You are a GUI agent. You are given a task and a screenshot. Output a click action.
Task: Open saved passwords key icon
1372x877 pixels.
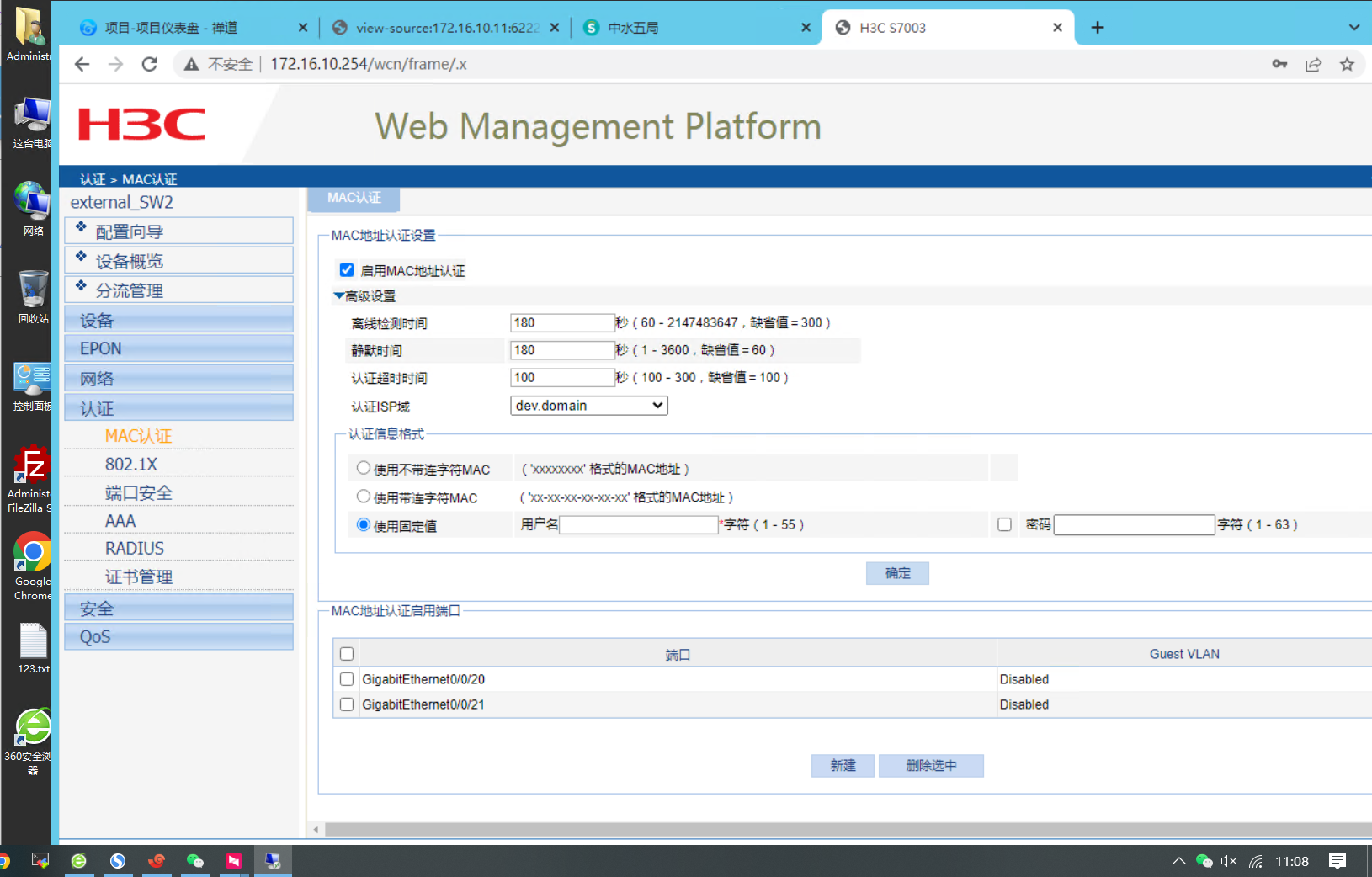(1279, 64)
